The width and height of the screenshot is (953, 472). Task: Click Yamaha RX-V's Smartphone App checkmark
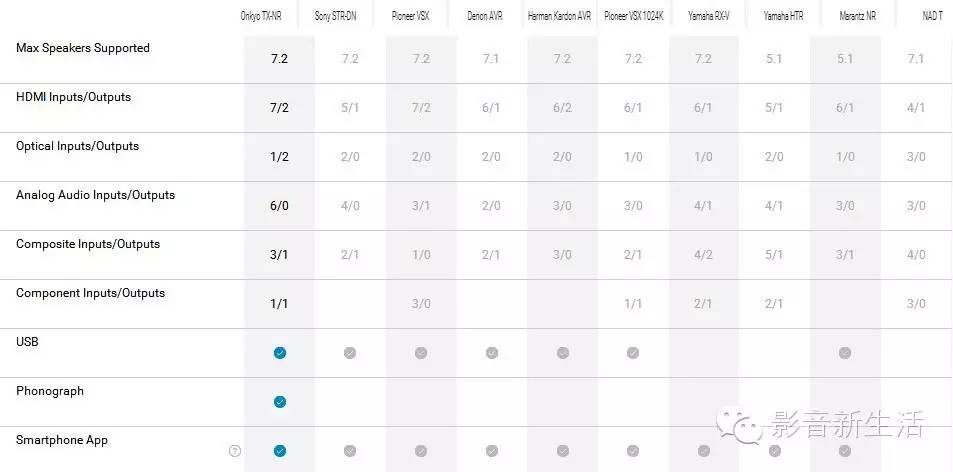[704, 451]
